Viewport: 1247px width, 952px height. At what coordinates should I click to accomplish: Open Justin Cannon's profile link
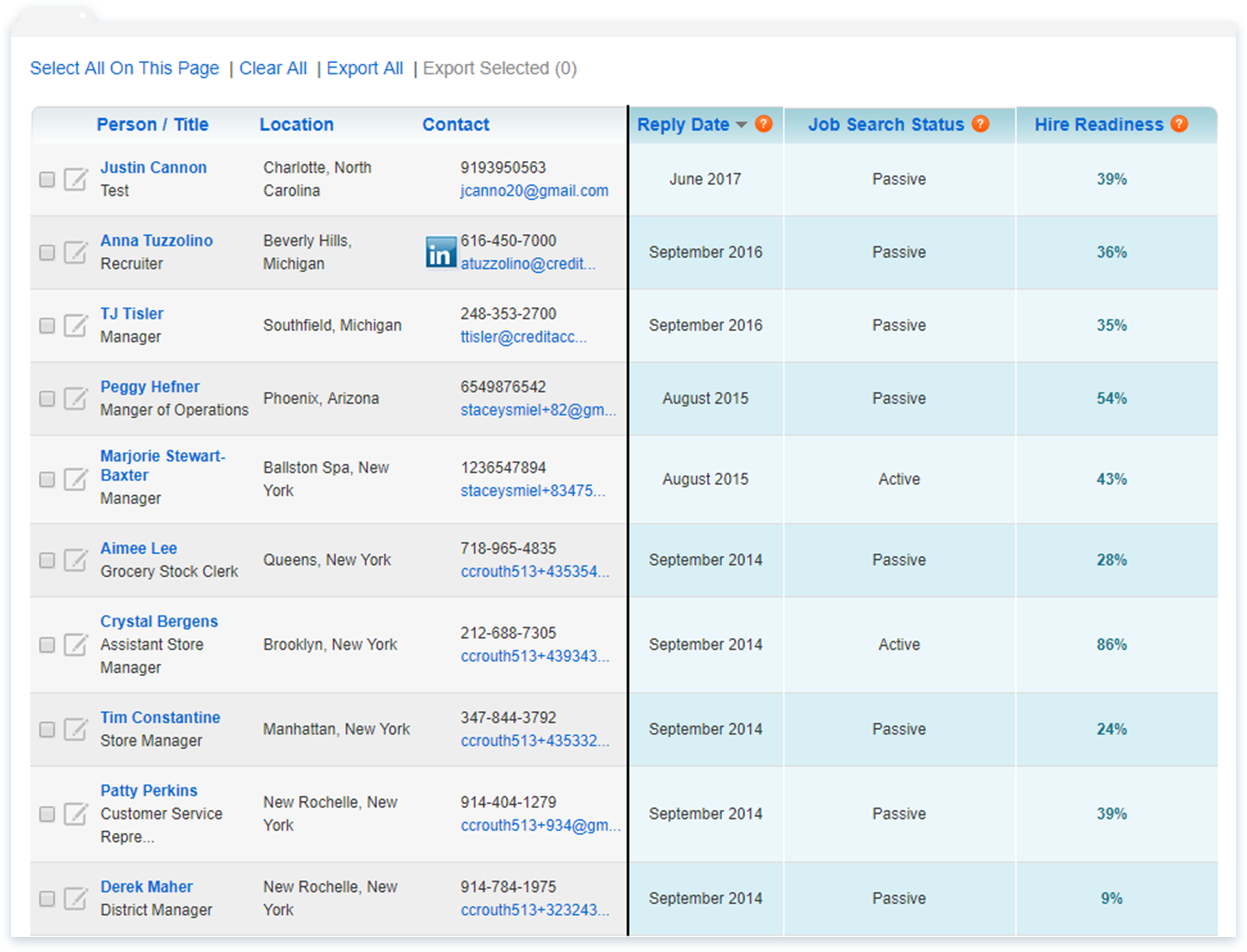click(x=154, y=168)
